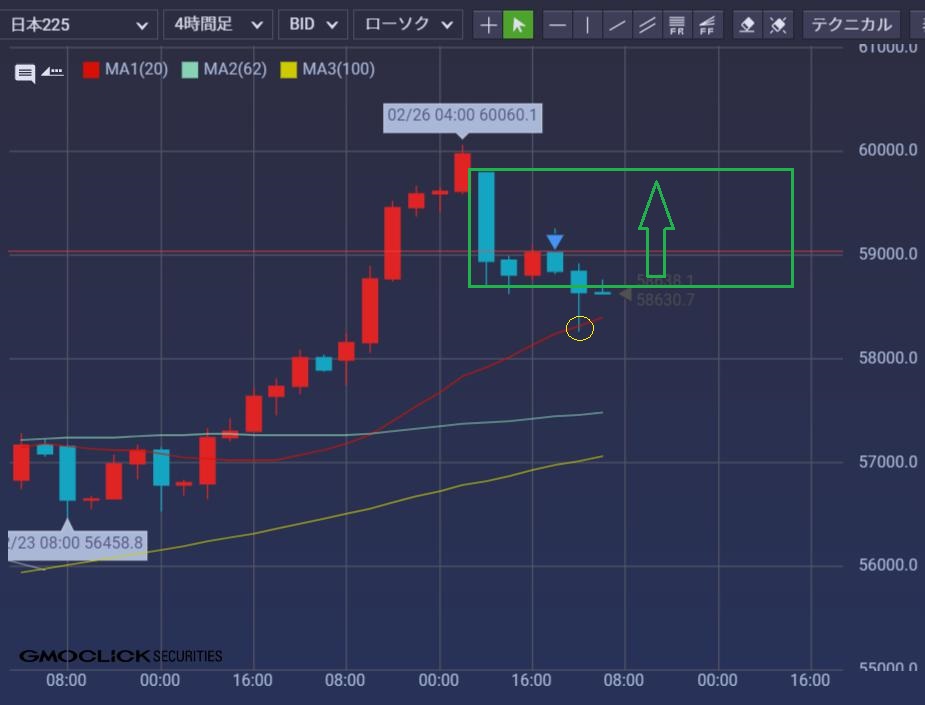This screenshot has width=925, height=705.
Task: Select the horizontal line drawing tool
Action: pos(558,25)
